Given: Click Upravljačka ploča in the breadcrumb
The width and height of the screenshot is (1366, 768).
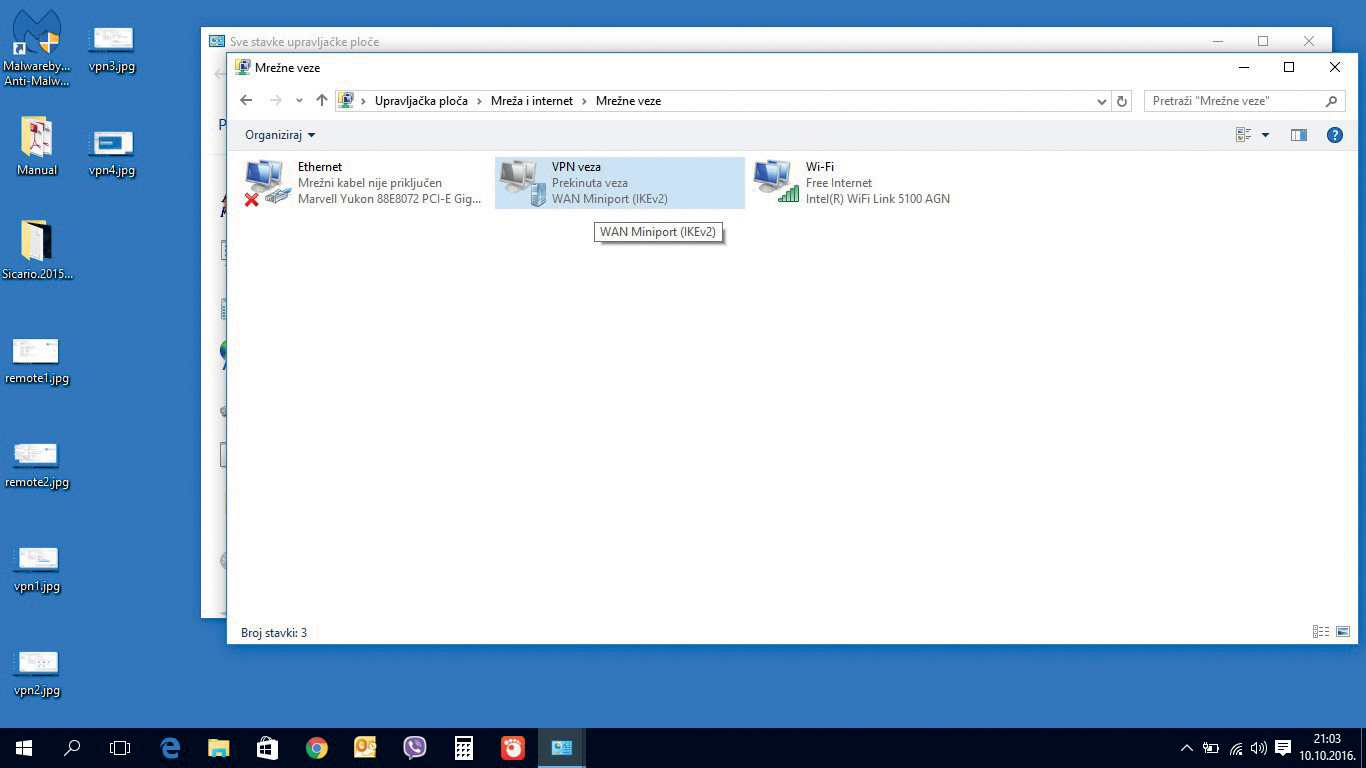Looking at the screenshot, I should click(421, 101).
